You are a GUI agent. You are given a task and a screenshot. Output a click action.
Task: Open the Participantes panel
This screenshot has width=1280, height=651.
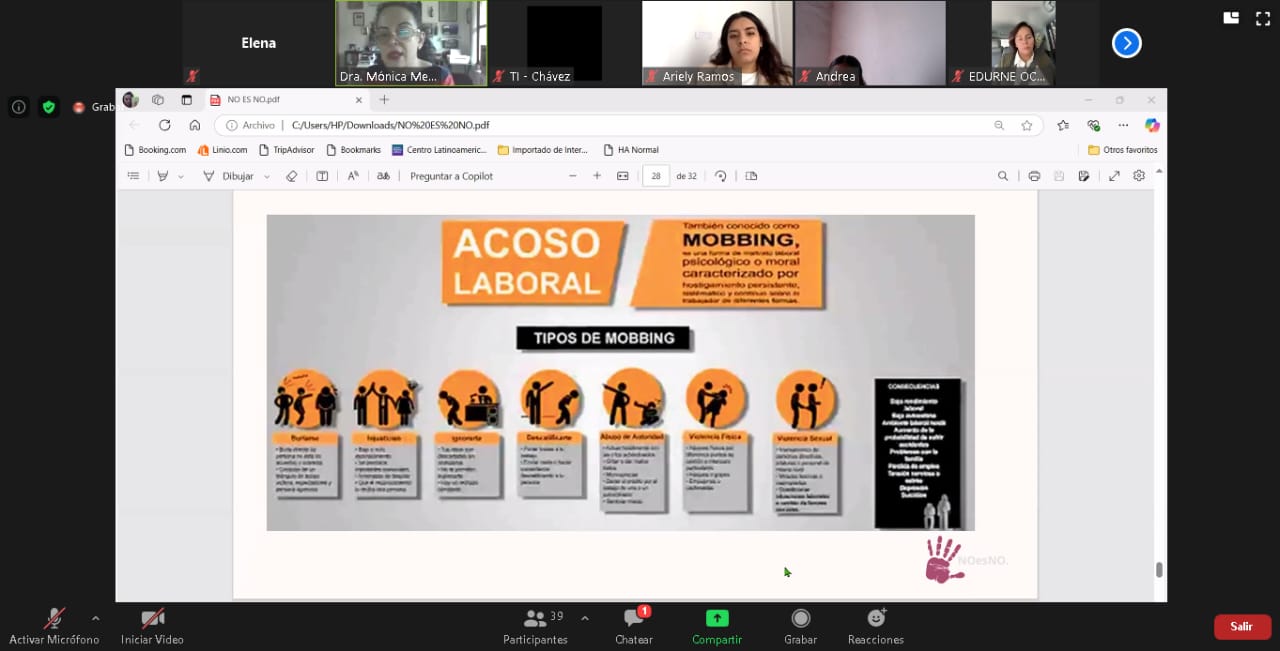535,619
